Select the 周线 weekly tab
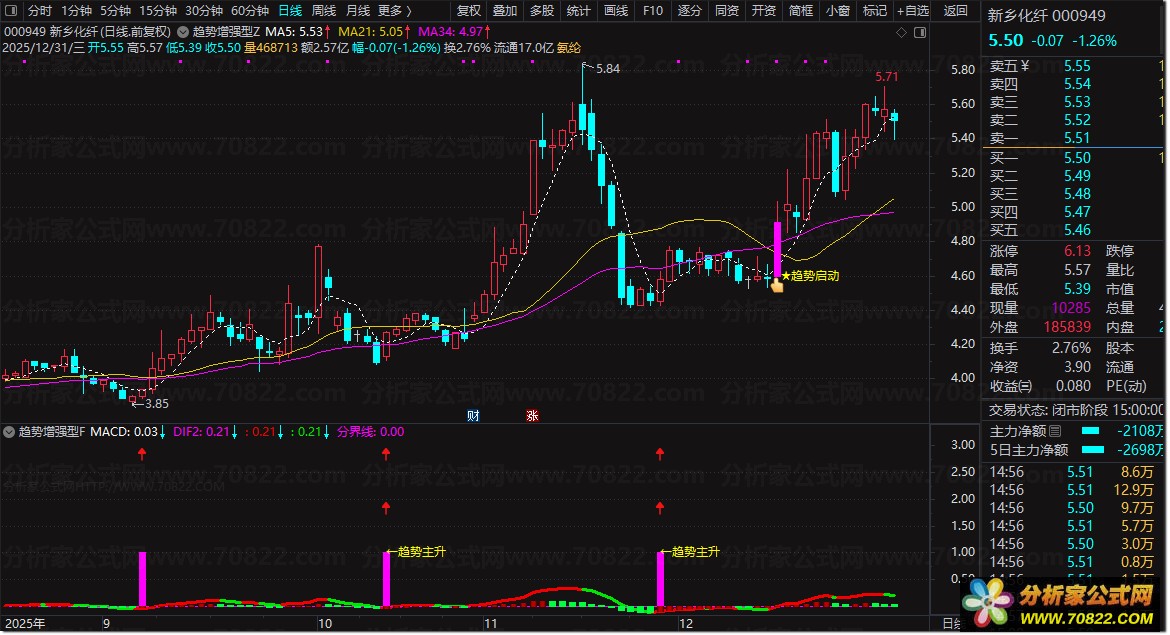1170x635 pixels. pyautogui.click(x=324, y=10)
